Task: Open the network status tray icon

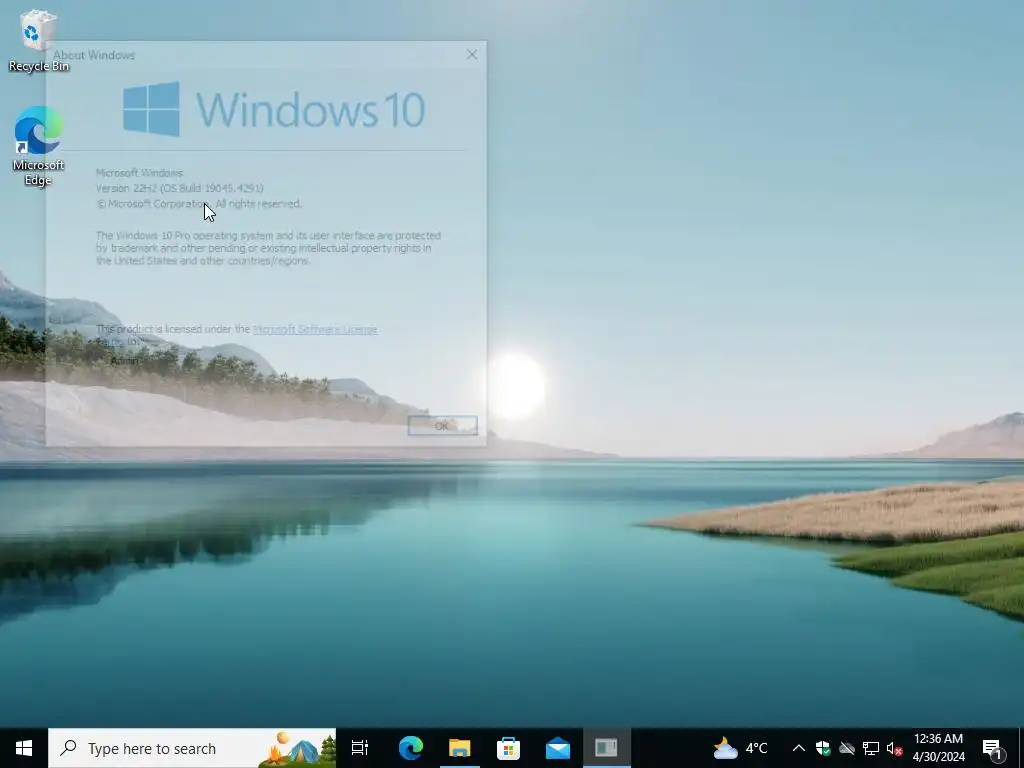Action: coord(871,748)
